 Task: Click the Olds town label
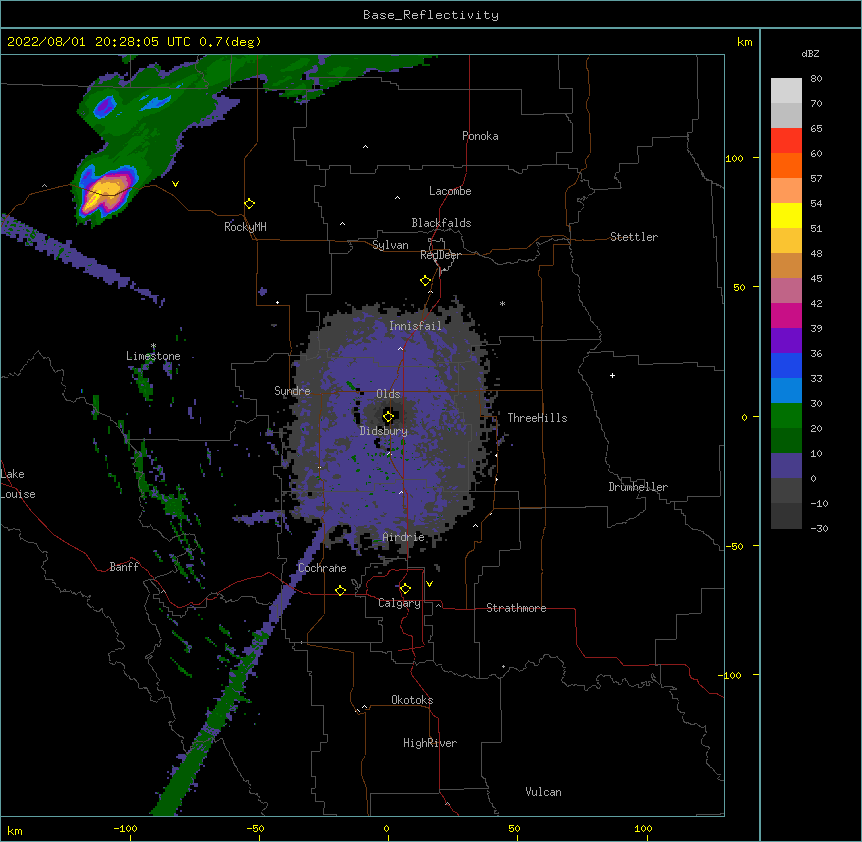388,394
